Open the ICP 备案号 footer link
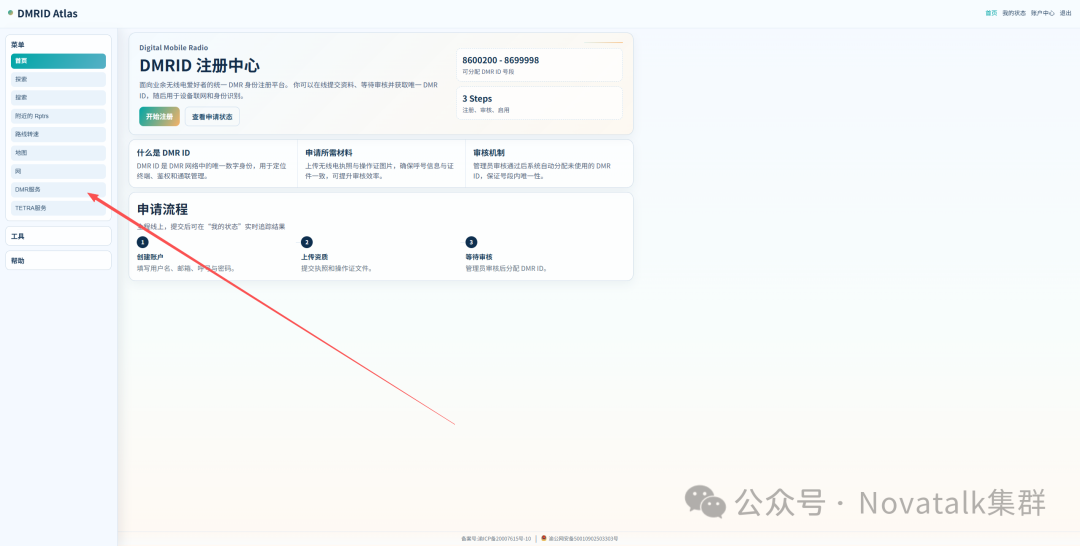This screenshot has width=1080, height=546. click(496, 538)
